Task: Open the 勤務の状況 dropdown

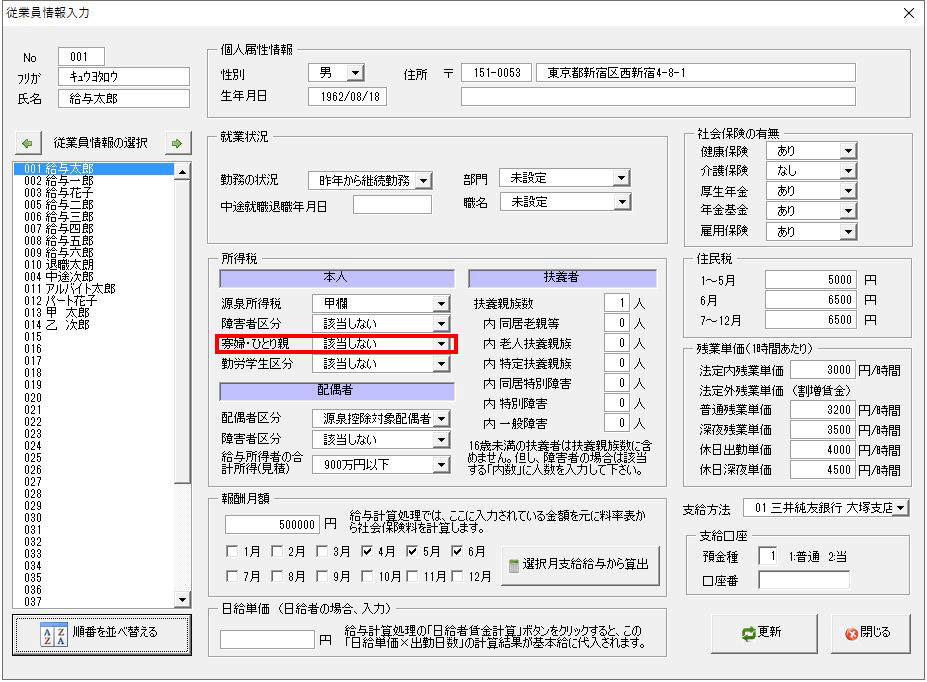Action: click(423, 181)
